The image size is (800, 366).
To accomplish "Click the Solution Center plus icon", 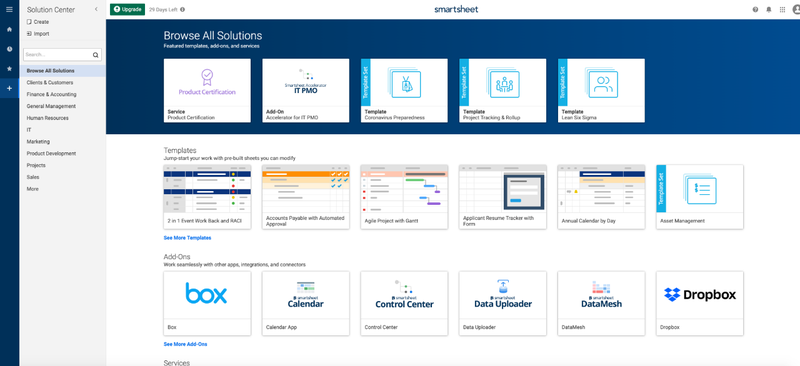I will [9, 88].
